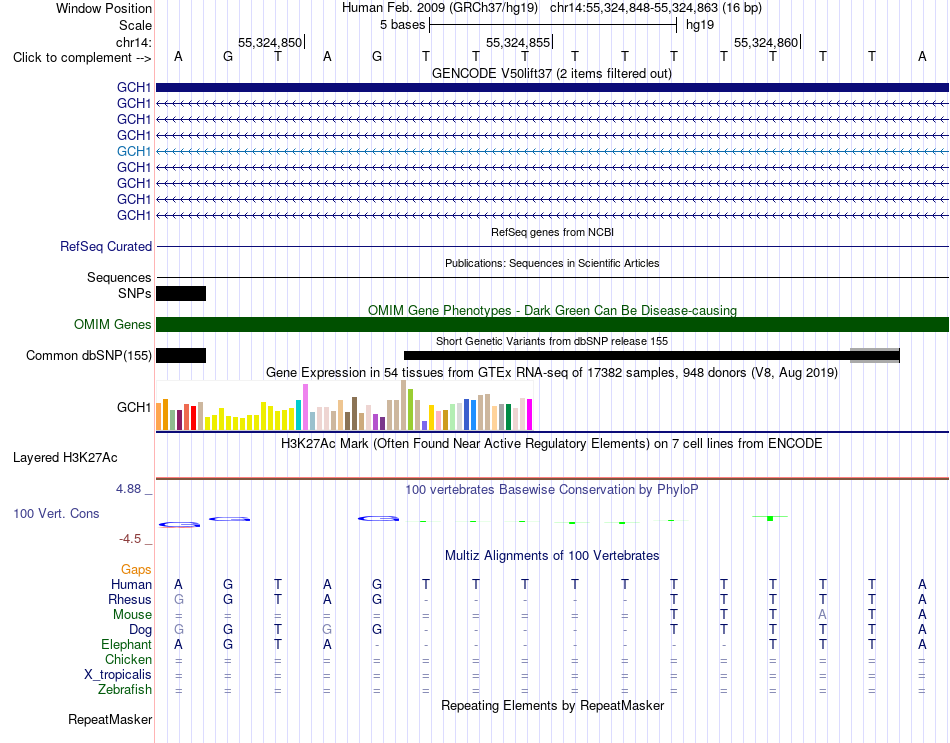Click the 'RepeatMasker' track label
The width and height of the screenshot is (950, 743).
[x=110, y=720]
